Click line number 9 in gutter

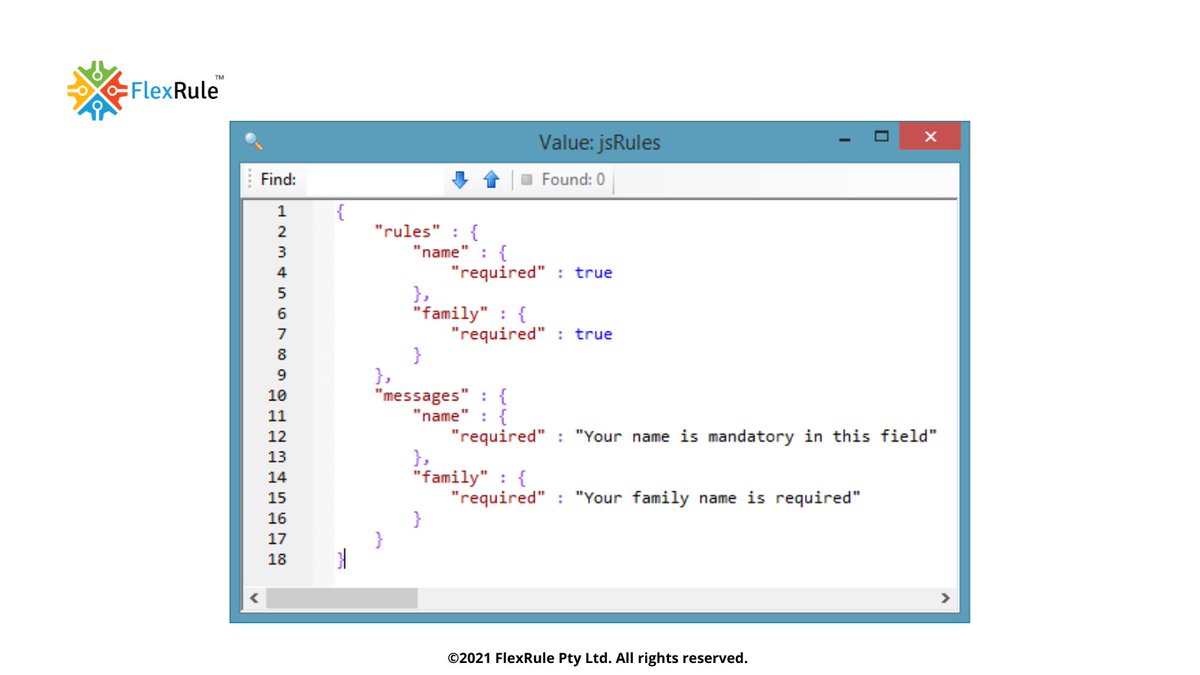[x=281, y=375]
